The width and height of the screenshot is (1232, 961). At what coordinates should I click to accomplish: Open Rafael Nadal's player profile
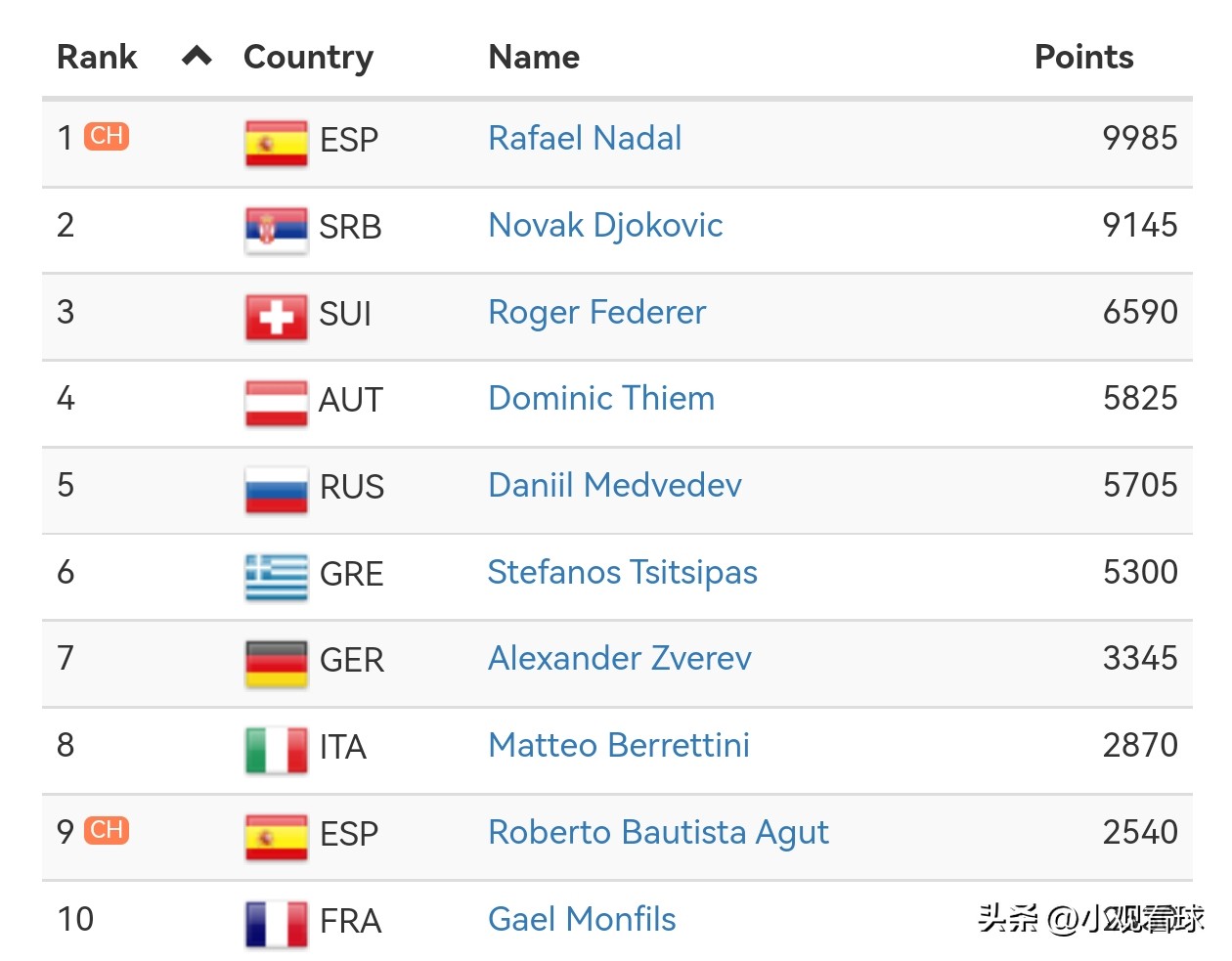coord(585,138)
